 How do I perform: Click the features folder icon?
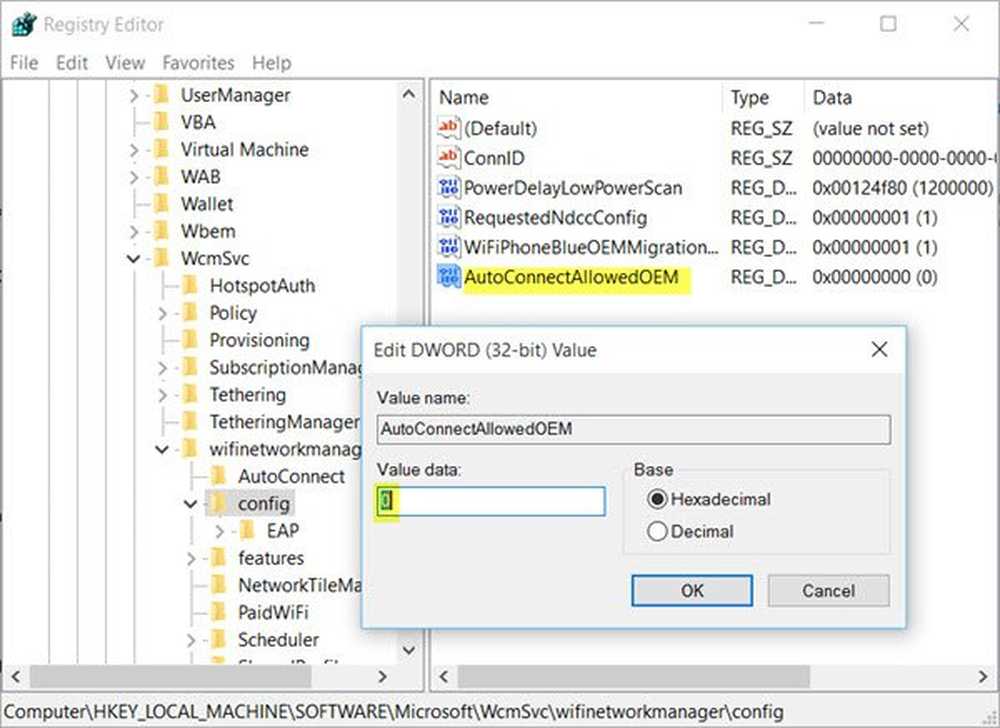[219, 558]
